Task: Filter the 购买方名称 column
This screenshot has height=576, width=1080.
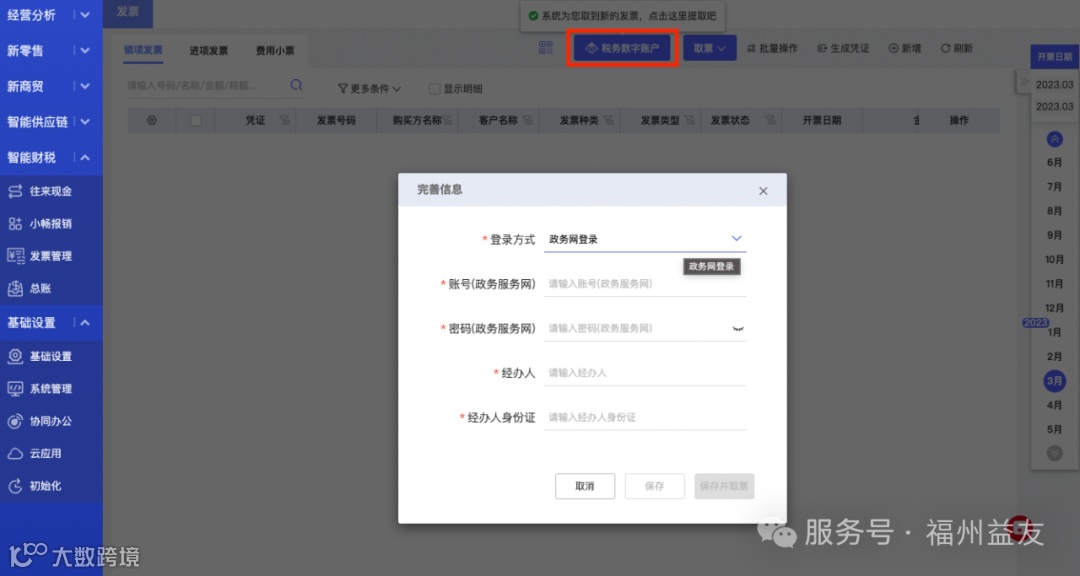Action: tap(448, 121)
